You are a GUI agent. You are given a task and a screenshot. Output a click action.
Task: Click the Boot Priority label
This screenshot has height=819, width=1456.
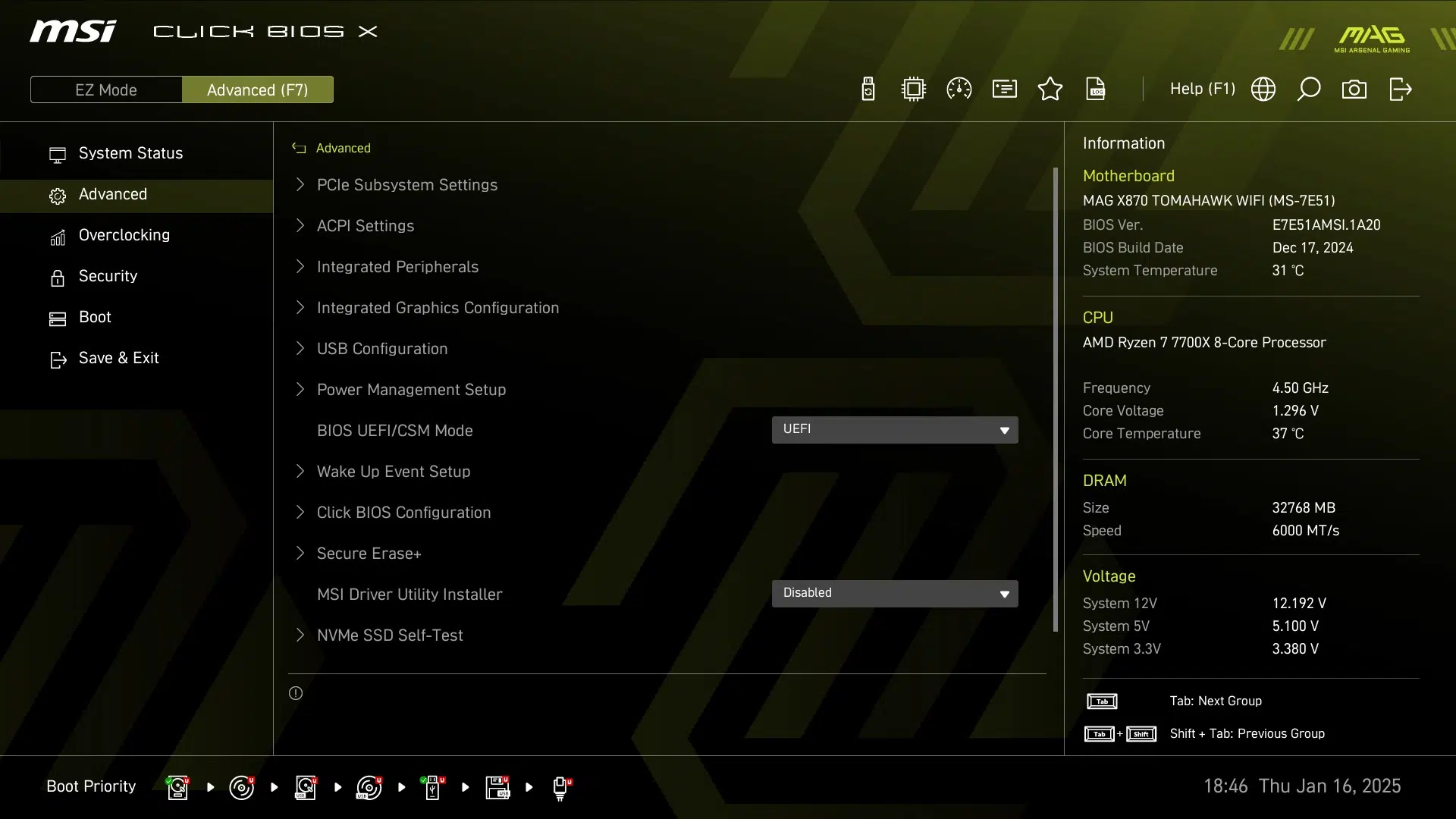tap(91, 786)
